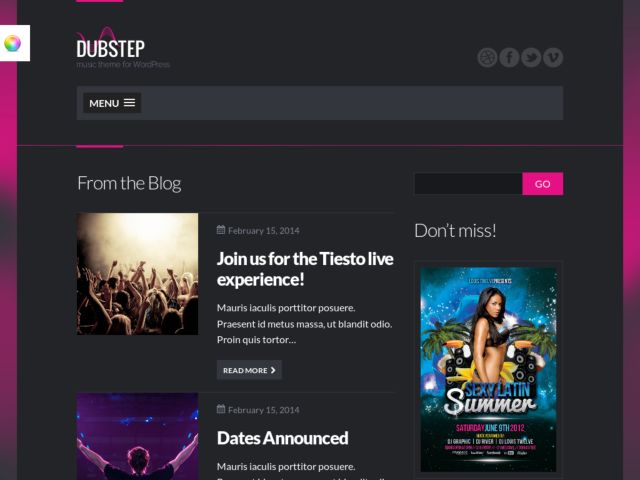Open the color wheel theme picker

click(x=13, y=43)
